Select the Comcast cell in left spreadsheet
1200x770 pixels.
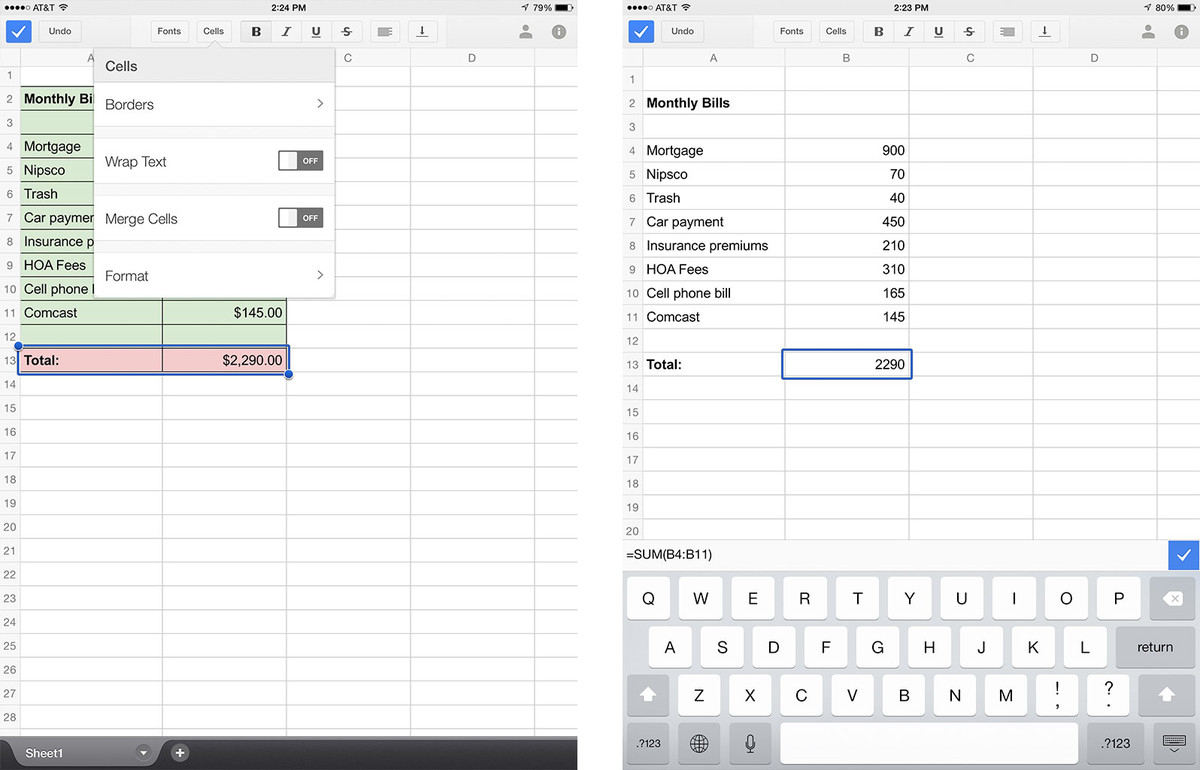91,313
